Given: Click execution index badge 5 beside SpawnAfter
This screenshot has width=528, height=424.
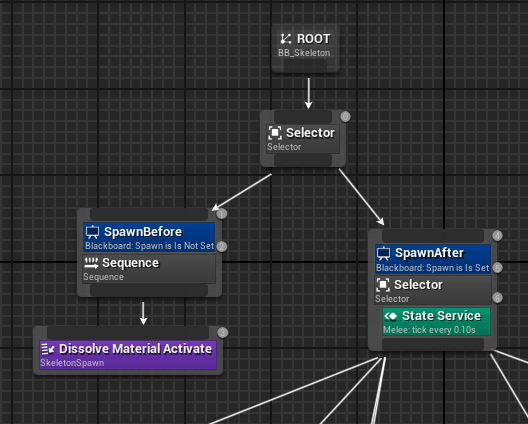Looking at the screenshot, I should pos(497,268).
